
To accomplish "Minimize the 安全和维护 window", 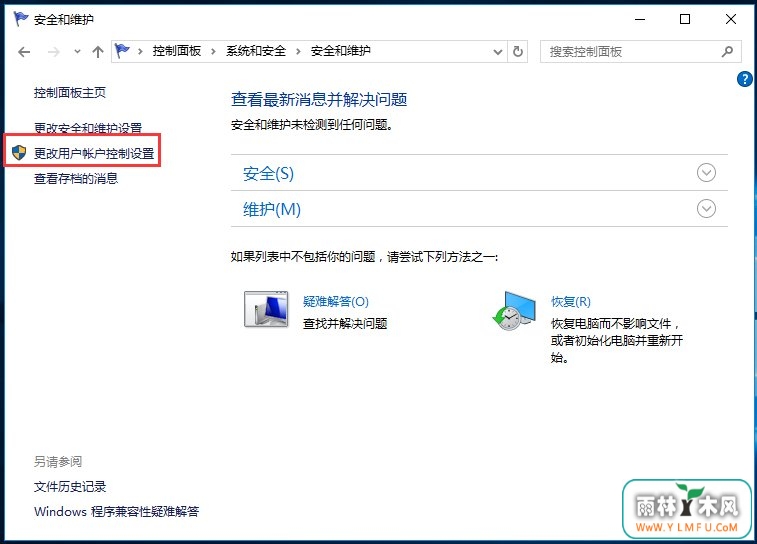I will pos(640,19).
